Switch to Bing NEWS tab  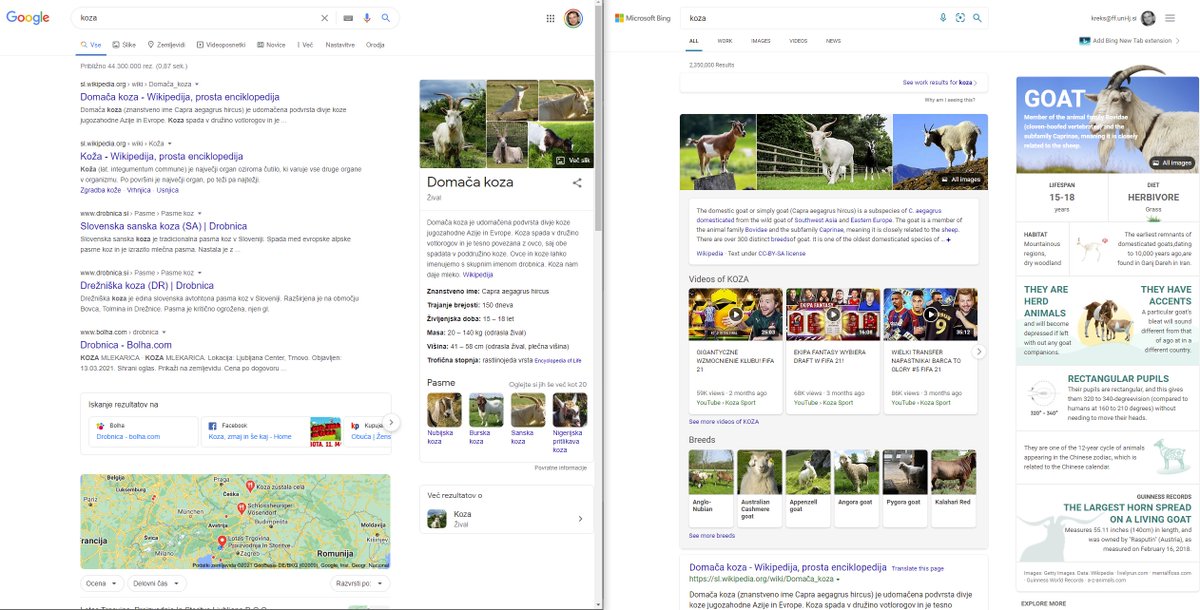[x=833, y=41]
